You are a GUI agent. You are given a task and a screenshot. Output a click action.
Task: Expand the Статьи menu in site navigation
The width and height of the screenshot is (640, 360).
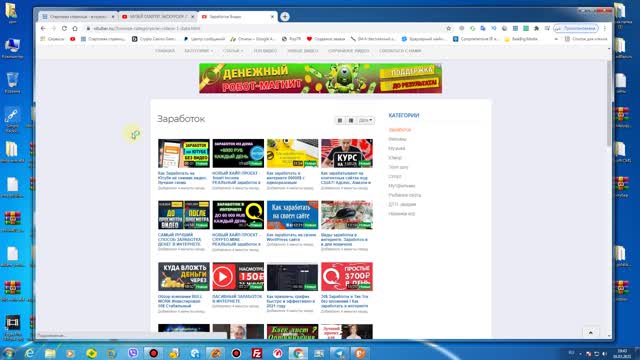233,51
